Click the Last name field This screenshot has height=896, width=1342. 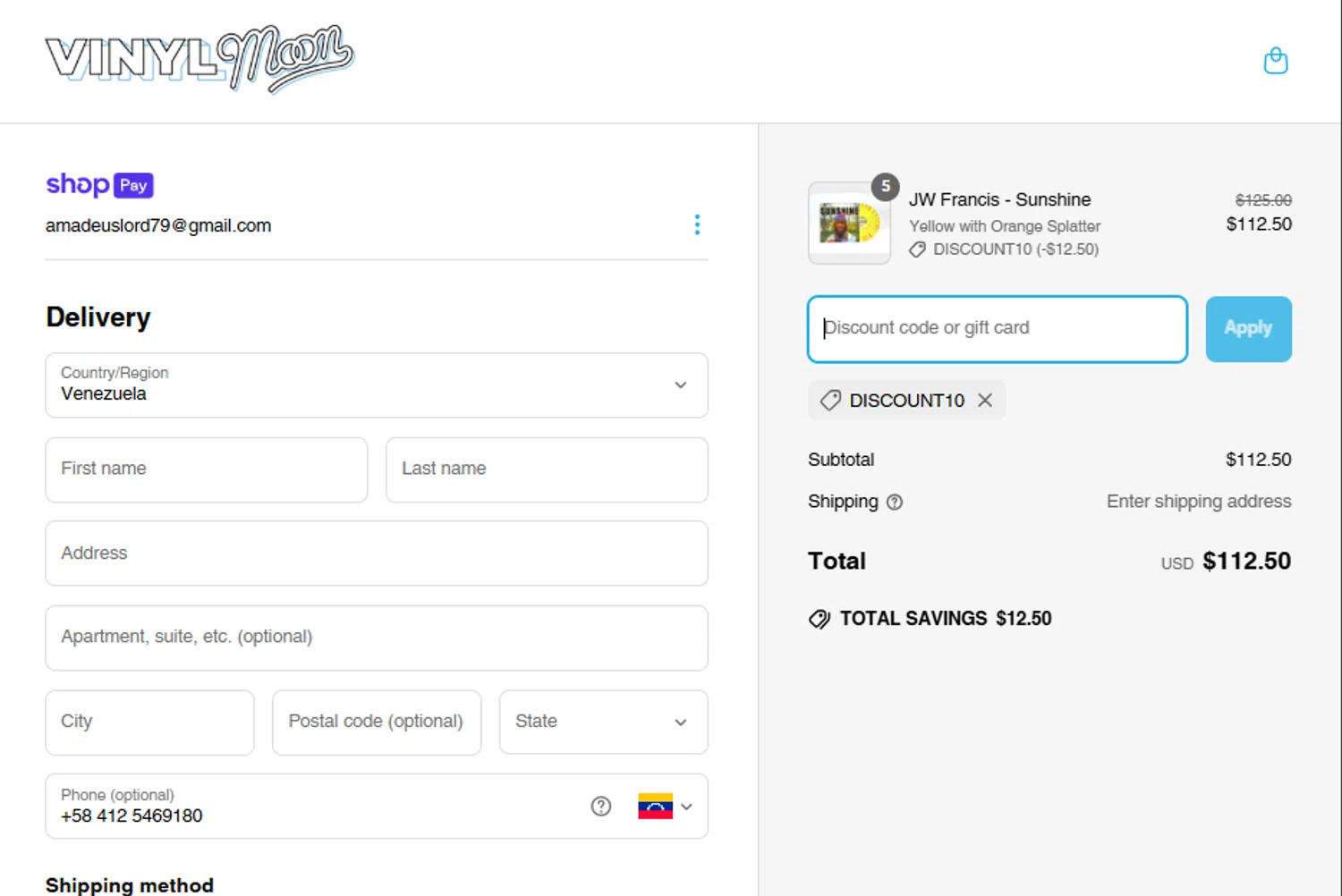(547, 469)
